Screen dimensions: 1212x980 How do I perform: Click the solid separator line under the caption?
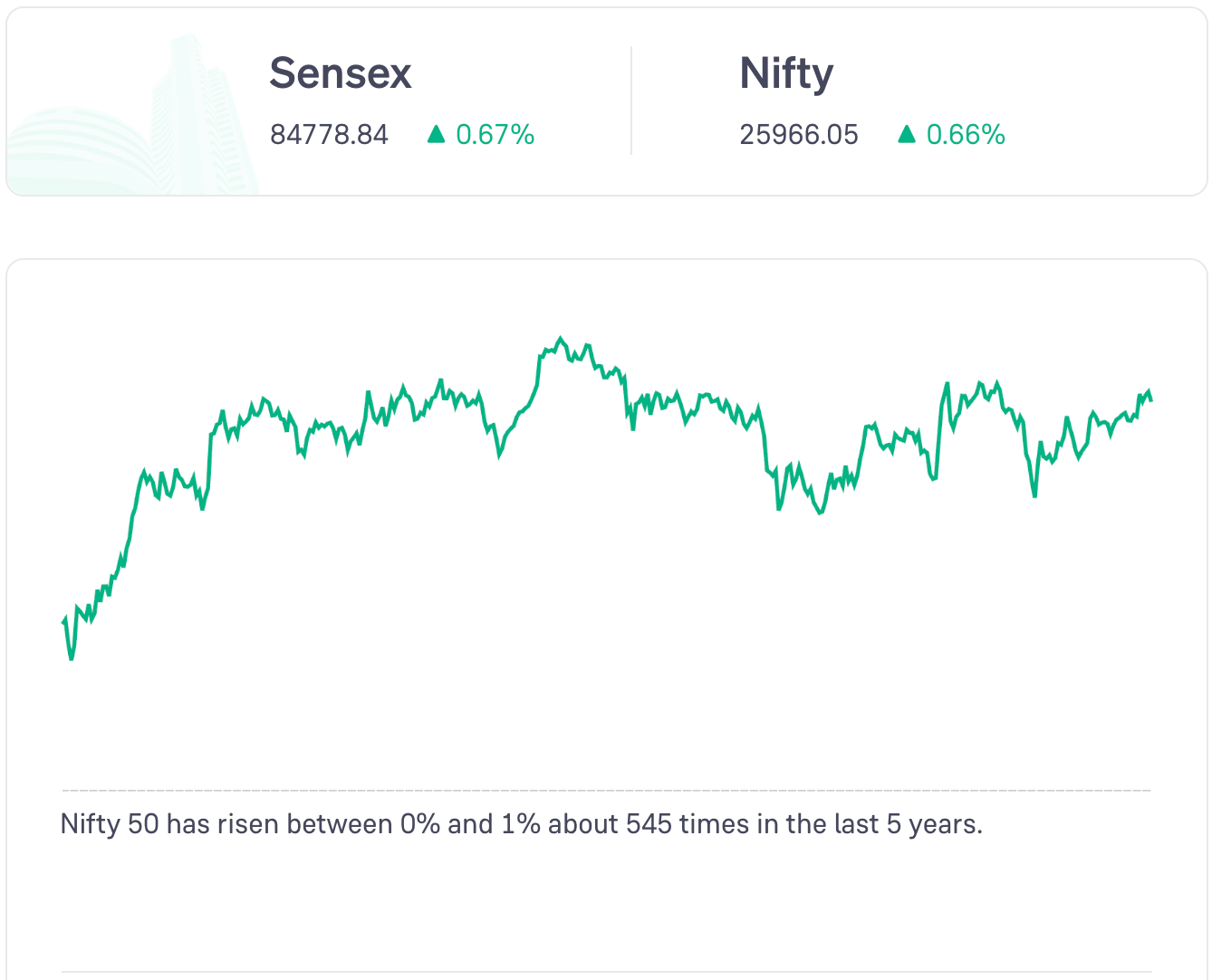pyautogui.click(x=606, y=973)
